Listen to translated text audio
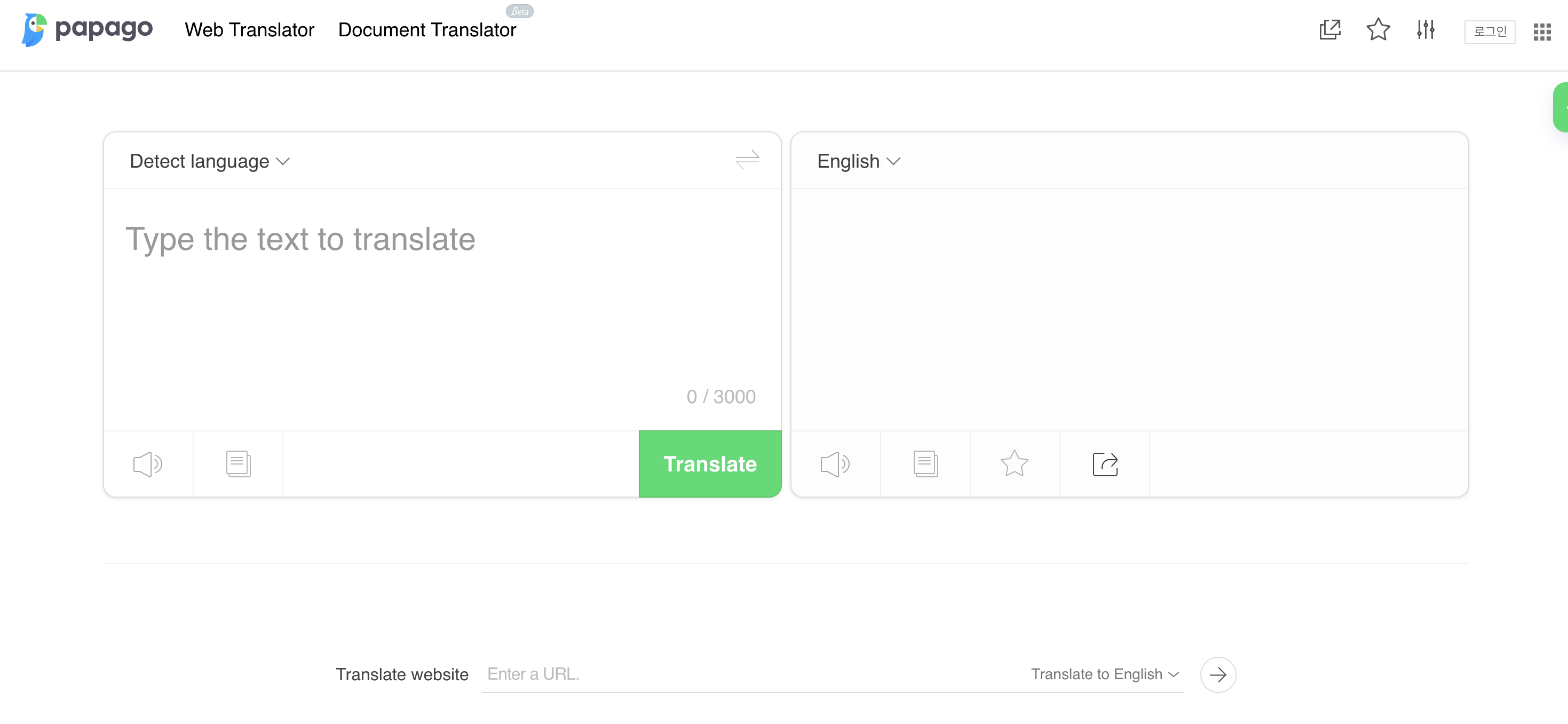Image resolution: width=1568 pixels, height=724 pixels. click(835, 464)
